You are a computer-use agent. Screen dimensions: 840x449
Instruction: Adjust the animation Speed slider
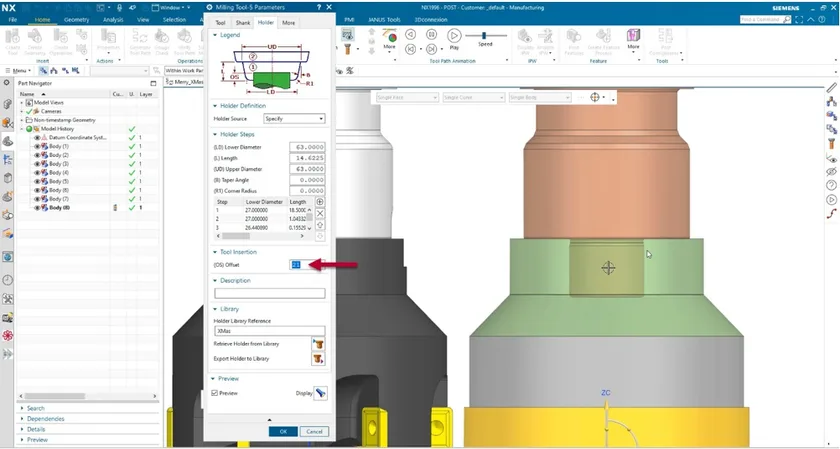click(x=485, y=35)
